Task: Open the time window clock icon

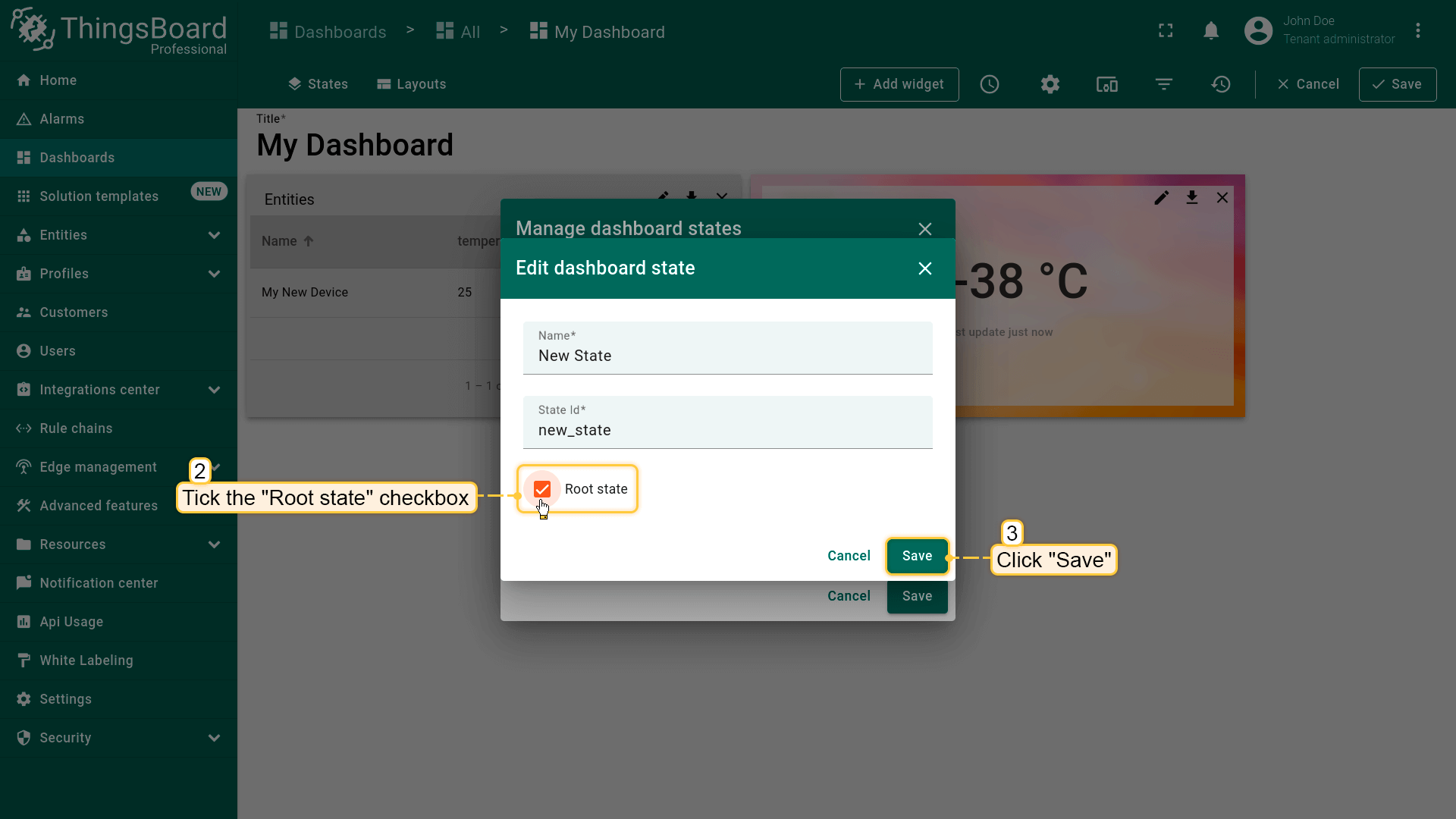Action: pos(990,84)
